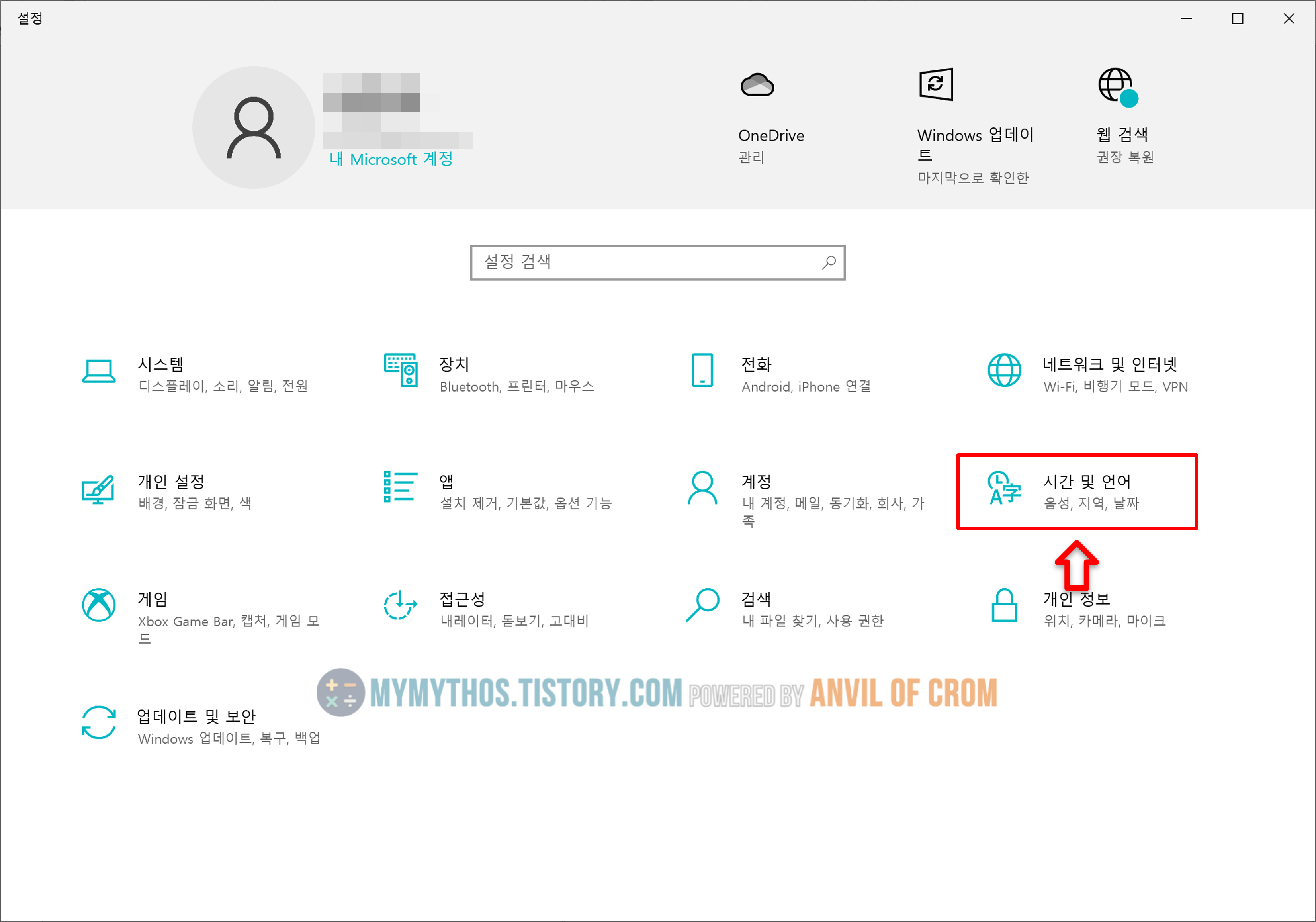Screen dimensions: 1316x922
Task: Click the user profile avatar picture
Action: point(253,127)
